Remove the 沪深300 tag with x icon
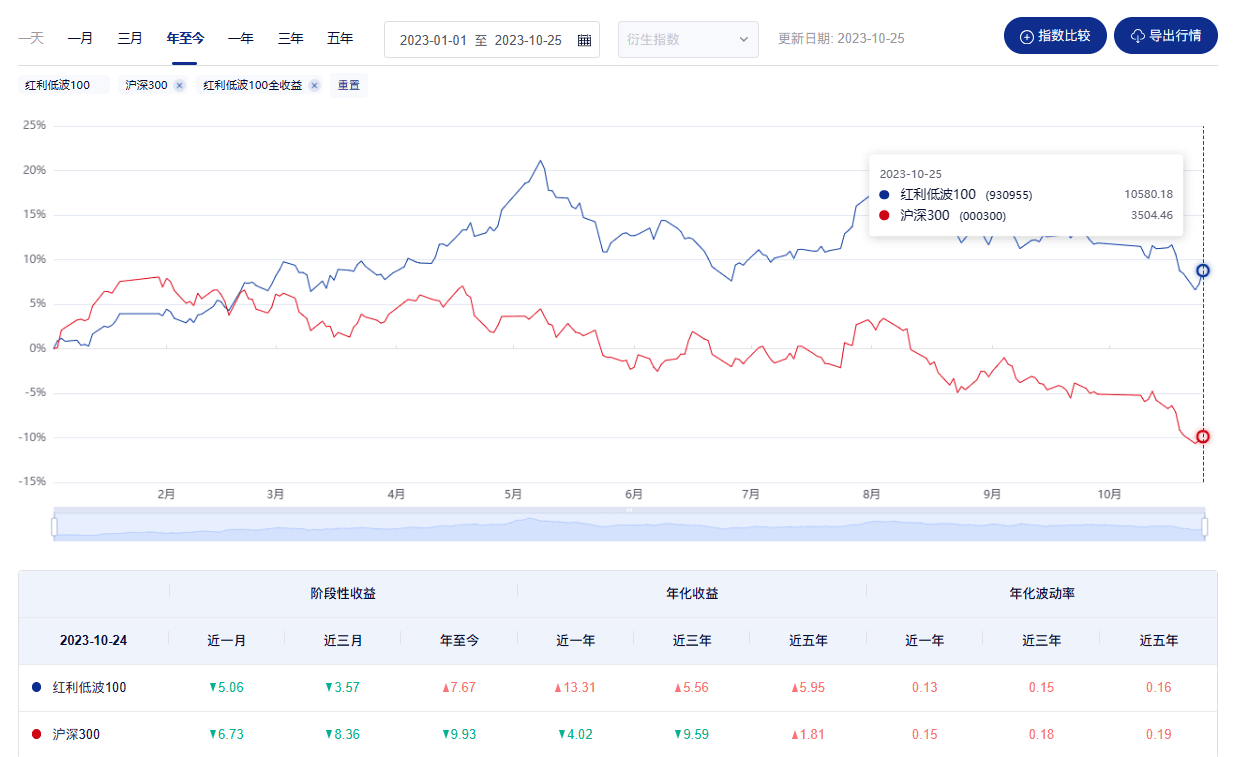Image resolution: width=1240 pixels, height=757 pixels. pos(179,86)
